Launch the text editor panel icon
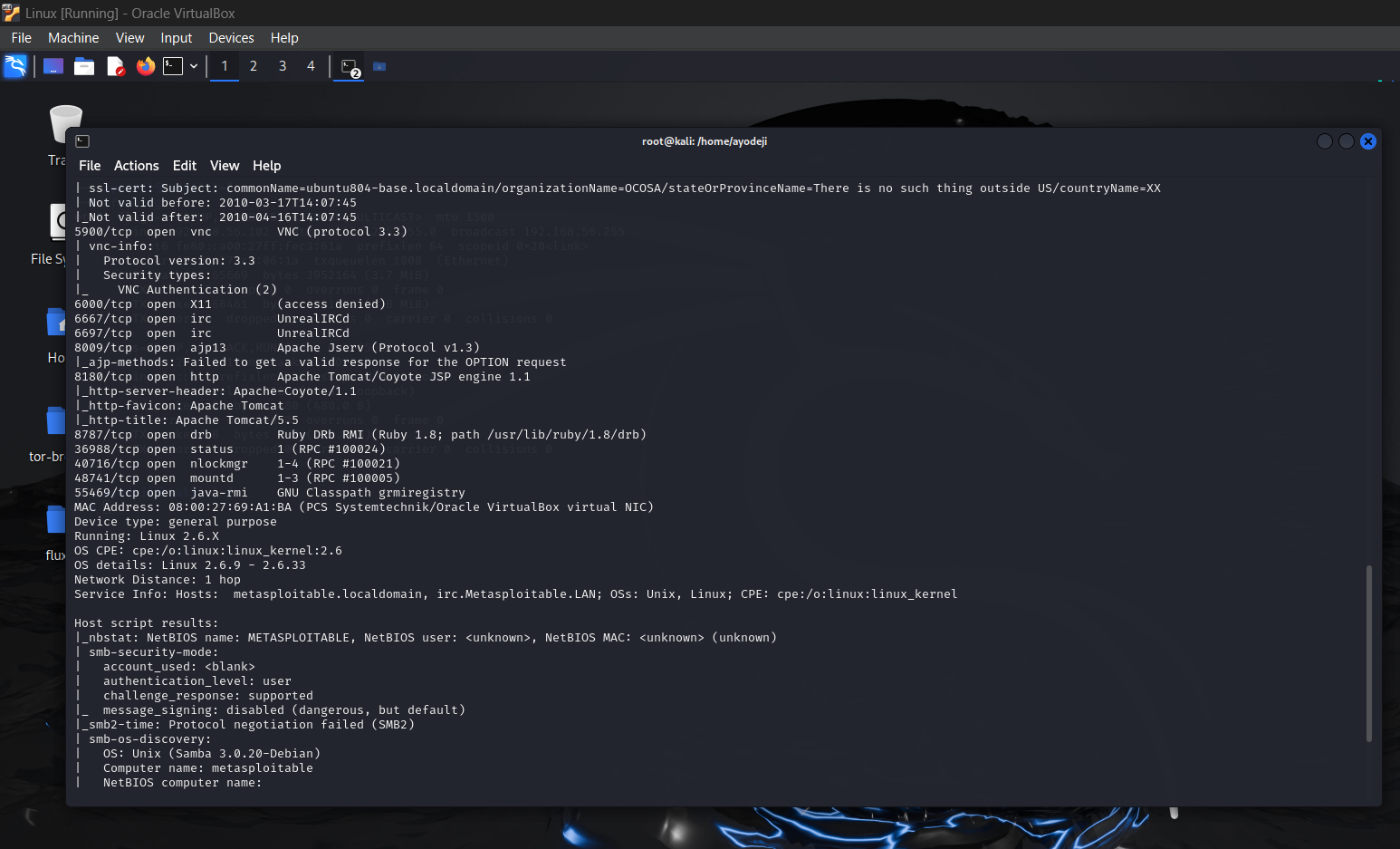Image resolution: width=1400 pixels, height=849 pixels. click(115, 66)
